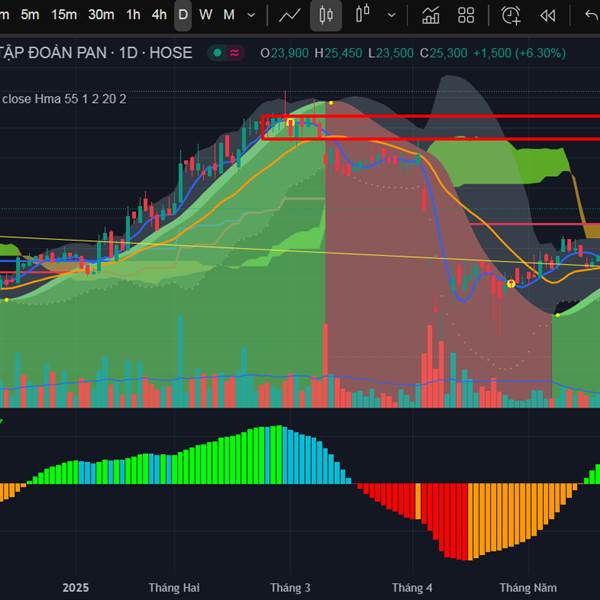Choose the candlestick chart style icon
The height and width of the screenshot is (600, 600).
point(326,15)
